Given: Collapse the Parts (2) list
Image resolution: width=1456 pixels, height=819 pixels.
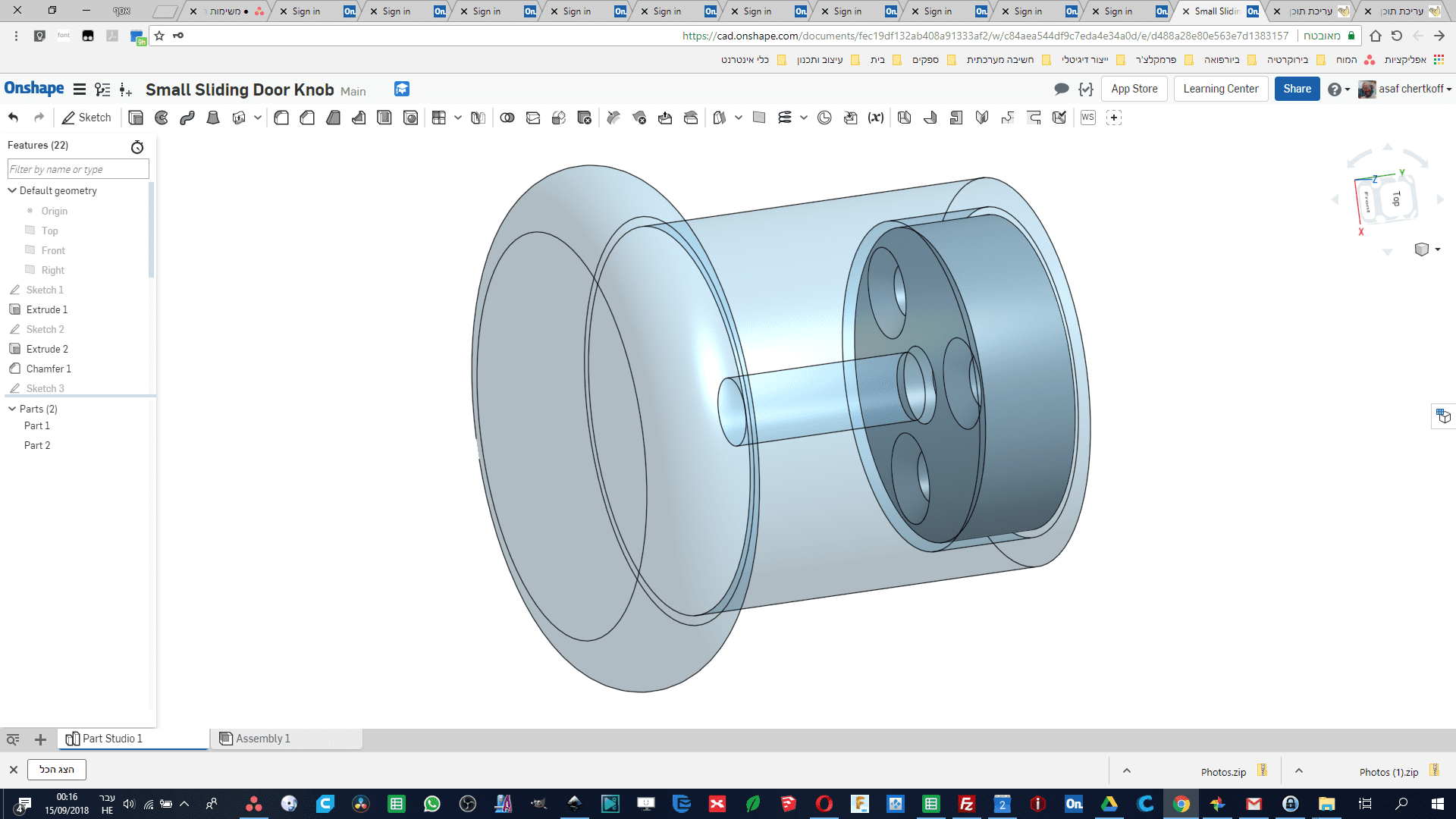Looking at the screenshot, I should pyautogui.click(x=12, y=409).
